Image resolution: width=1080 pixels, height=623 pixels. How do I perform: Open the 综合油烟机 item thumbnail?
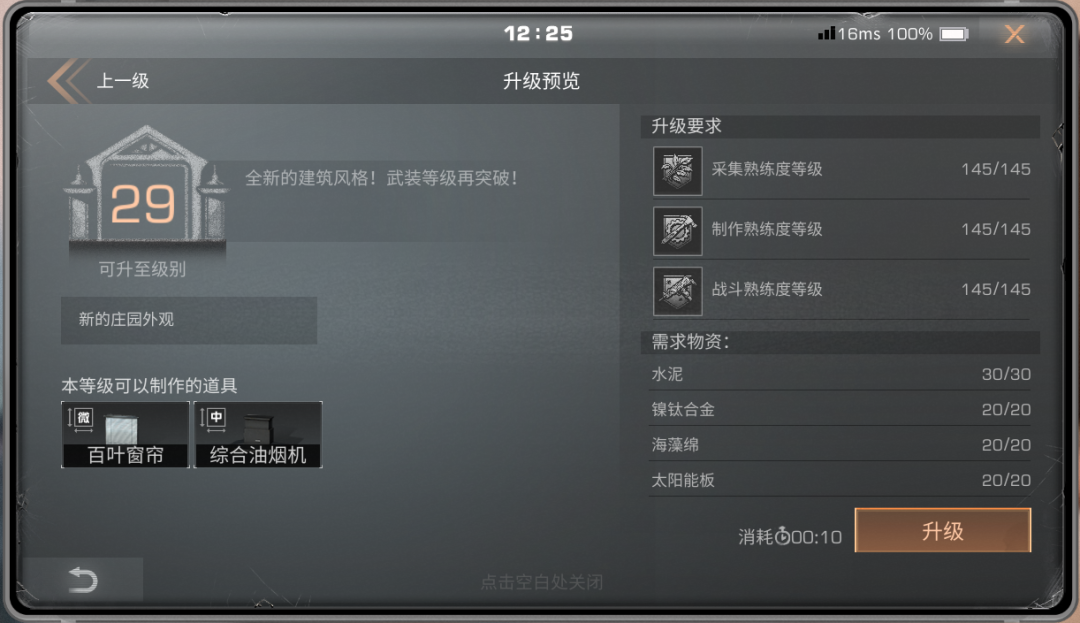pos(258,434)
